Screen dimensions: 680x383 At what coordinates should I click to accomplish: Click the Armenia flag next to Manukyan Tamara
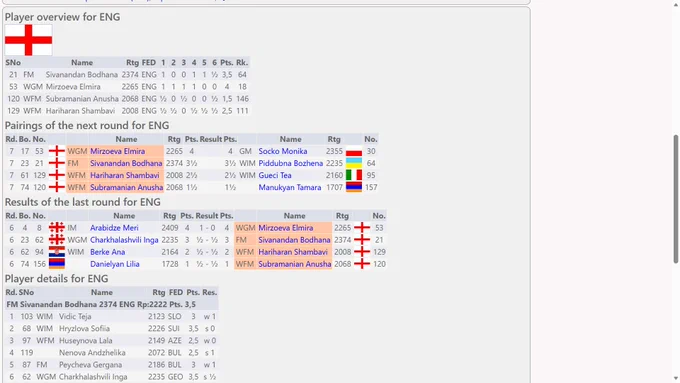coord(354,188)
